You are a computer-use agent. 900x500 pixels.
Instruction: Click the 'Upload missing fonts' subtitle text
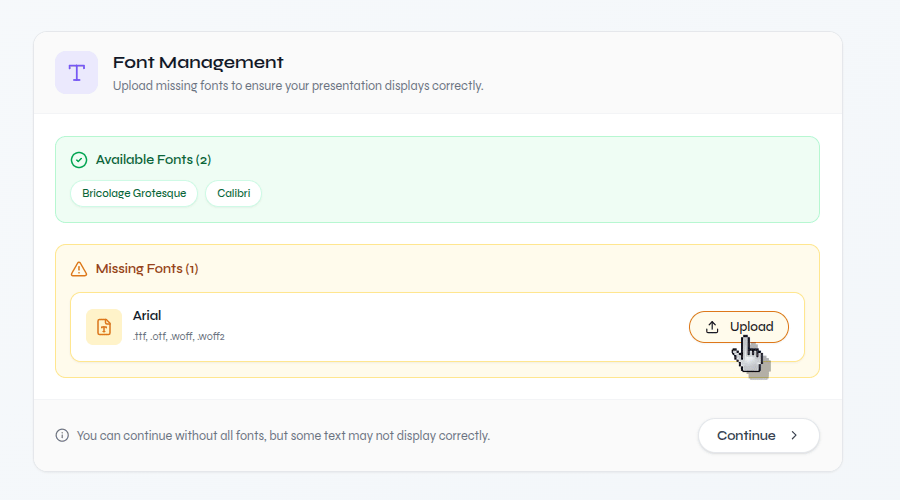[x=298, y=86]
